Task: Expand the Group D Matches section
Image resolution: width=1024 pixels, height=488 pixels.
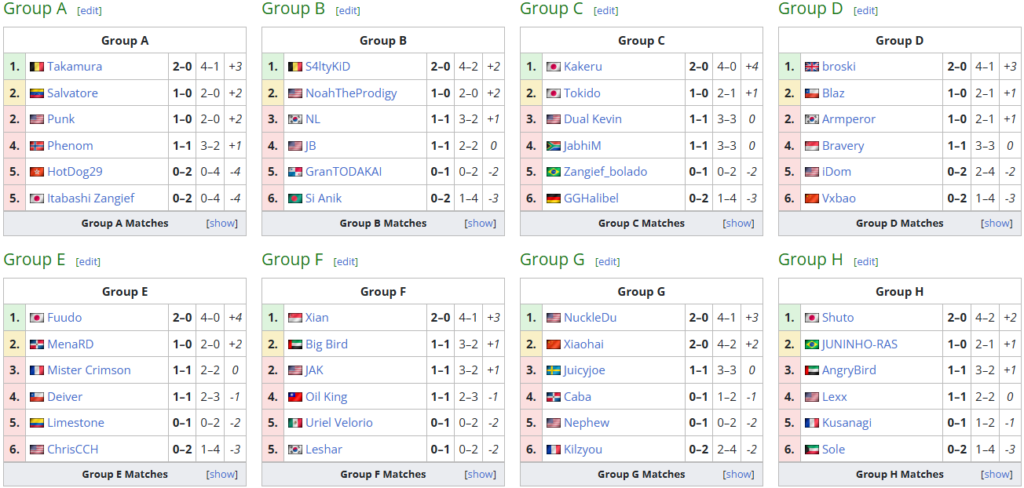Action: 997,223
